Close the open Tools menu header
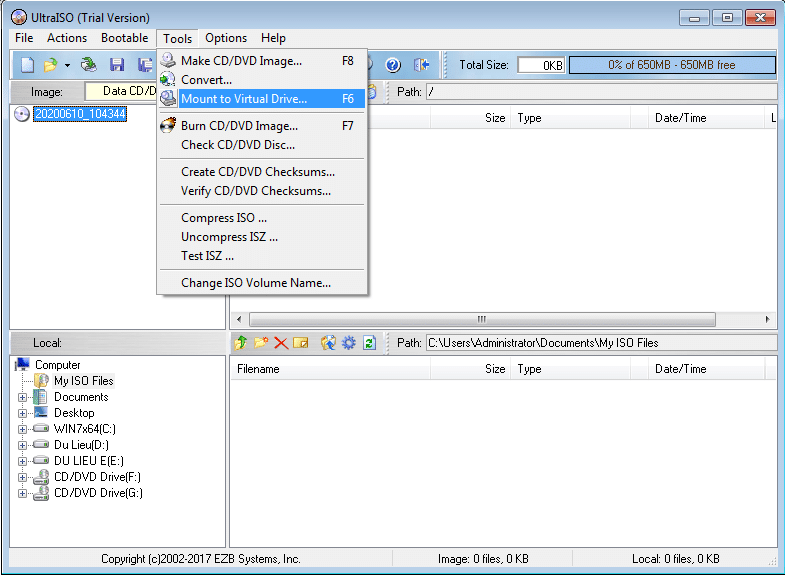785x577 pixels. 178,39
